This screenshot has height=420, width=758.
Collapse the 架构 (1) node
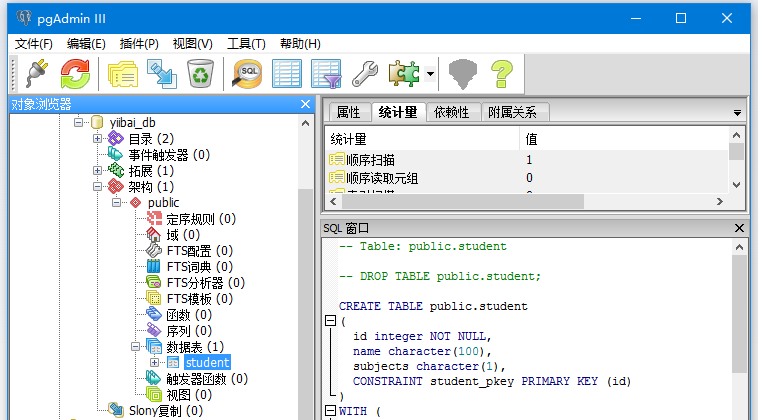[x=97, y=187]
